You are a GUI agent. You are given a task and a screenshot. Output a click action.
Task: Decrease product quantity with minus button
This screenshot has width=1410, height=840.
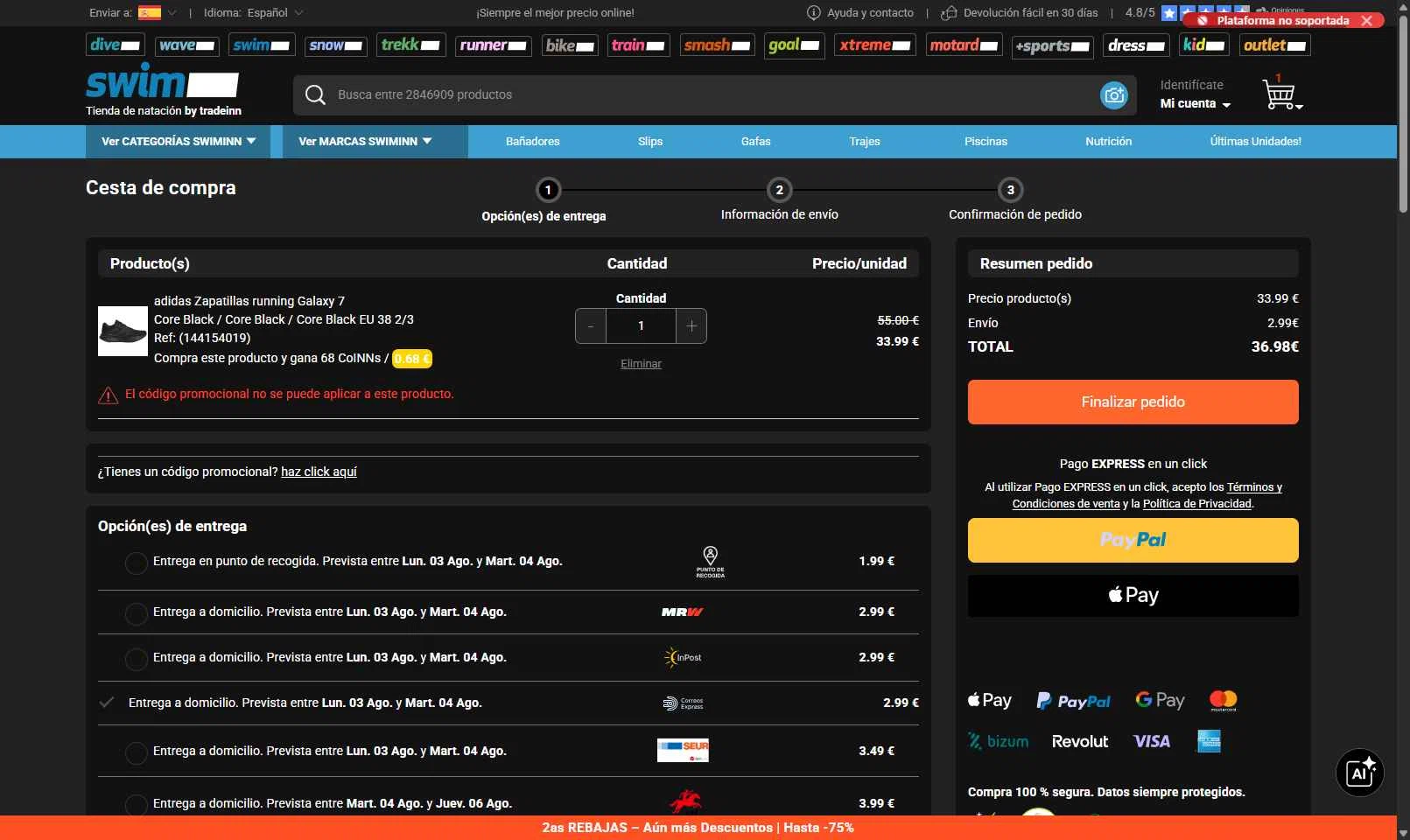[591, 326]
